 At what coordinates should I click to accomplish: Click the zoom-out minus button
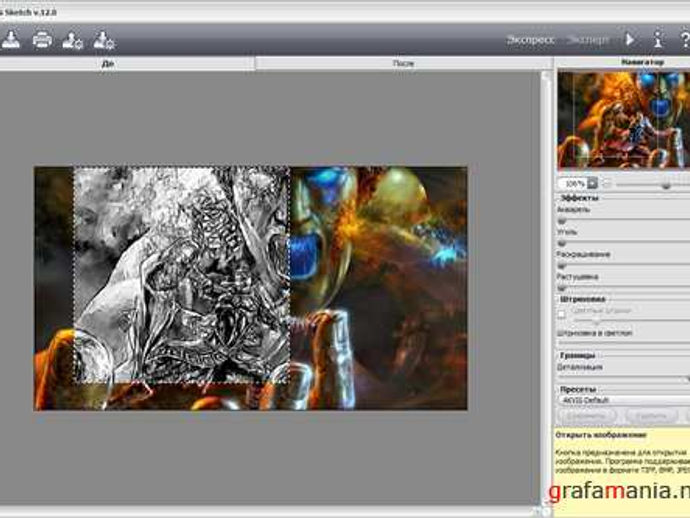[607, 184]
